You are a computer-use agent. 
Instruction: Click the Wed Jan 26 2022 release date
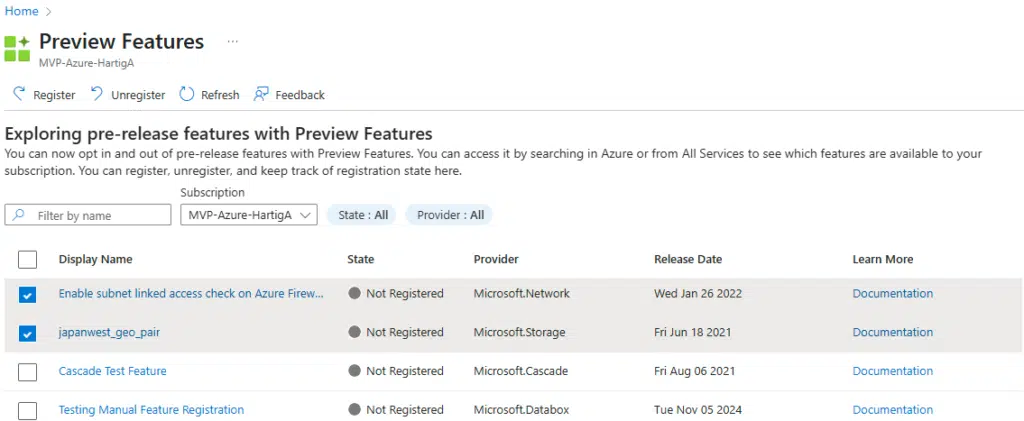click(x=697, y=294)
